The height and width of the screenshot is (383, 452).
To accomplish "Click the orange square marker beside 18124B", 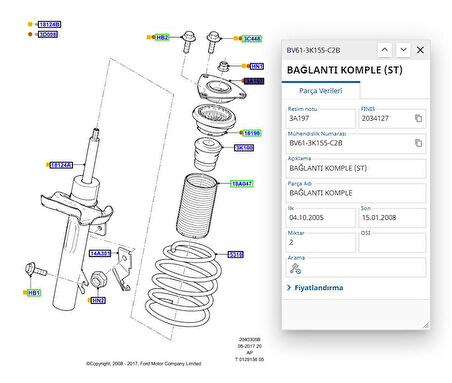I will click(30, 24).
